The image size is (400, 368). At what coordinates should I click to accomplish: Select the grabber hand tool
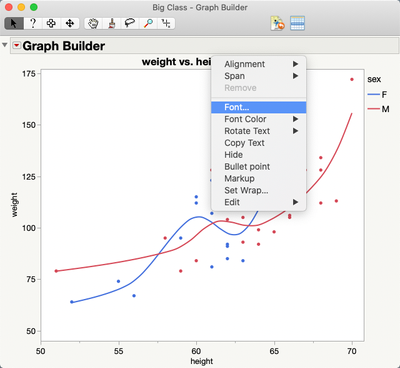93,24
